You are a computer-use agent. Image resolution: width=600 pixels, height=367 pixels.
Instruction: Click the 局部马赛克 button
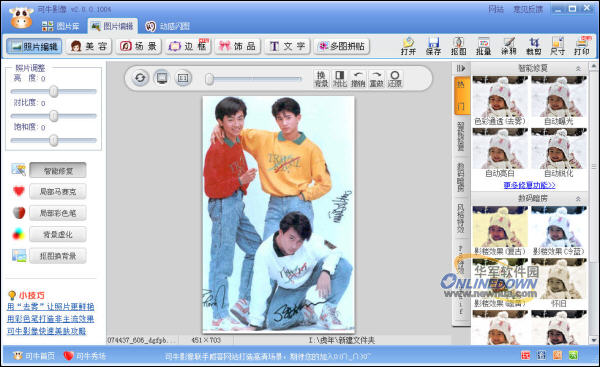coord(58,191)
